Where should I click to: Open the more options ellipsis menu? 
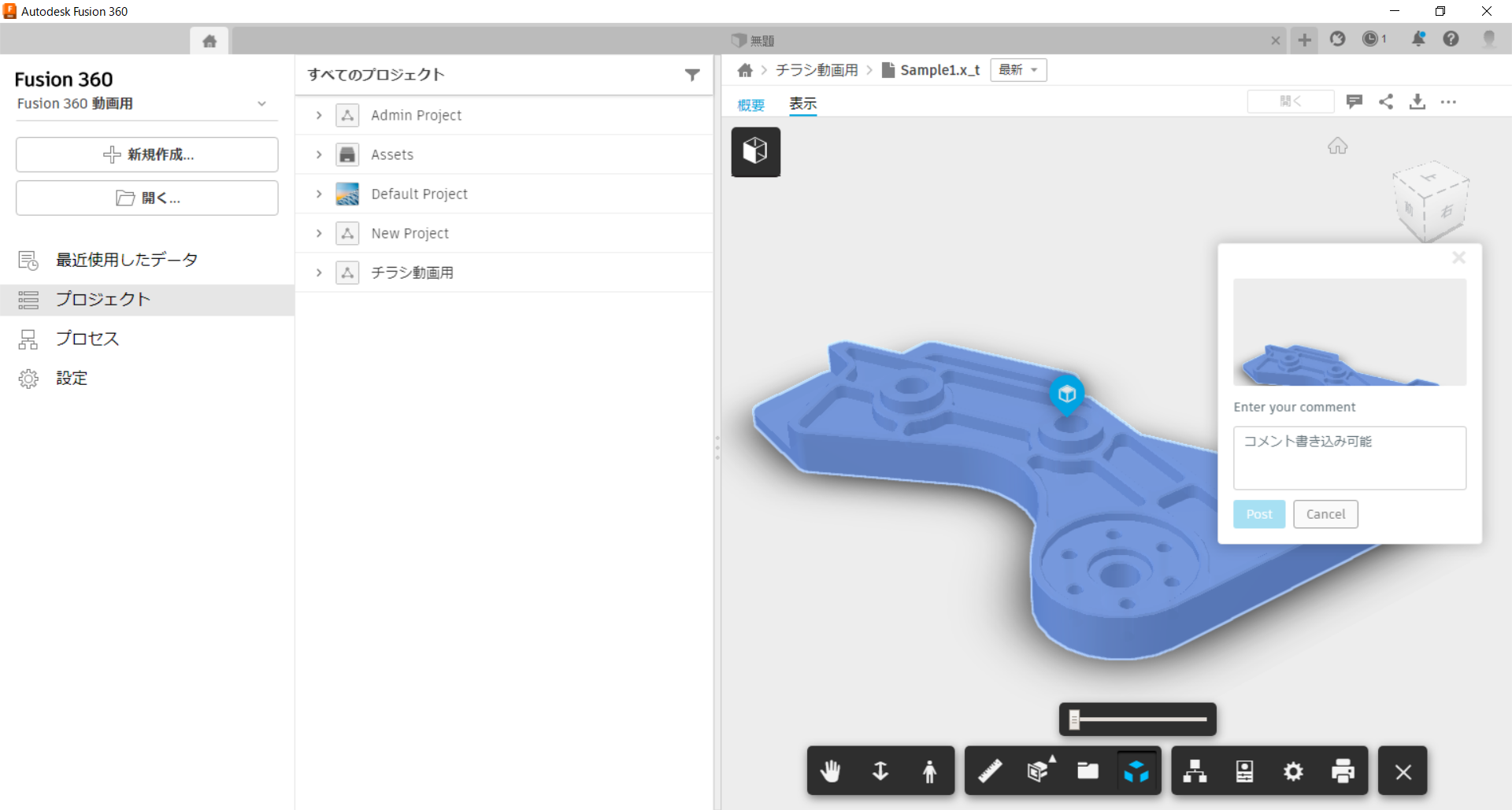click(1448, 102)
